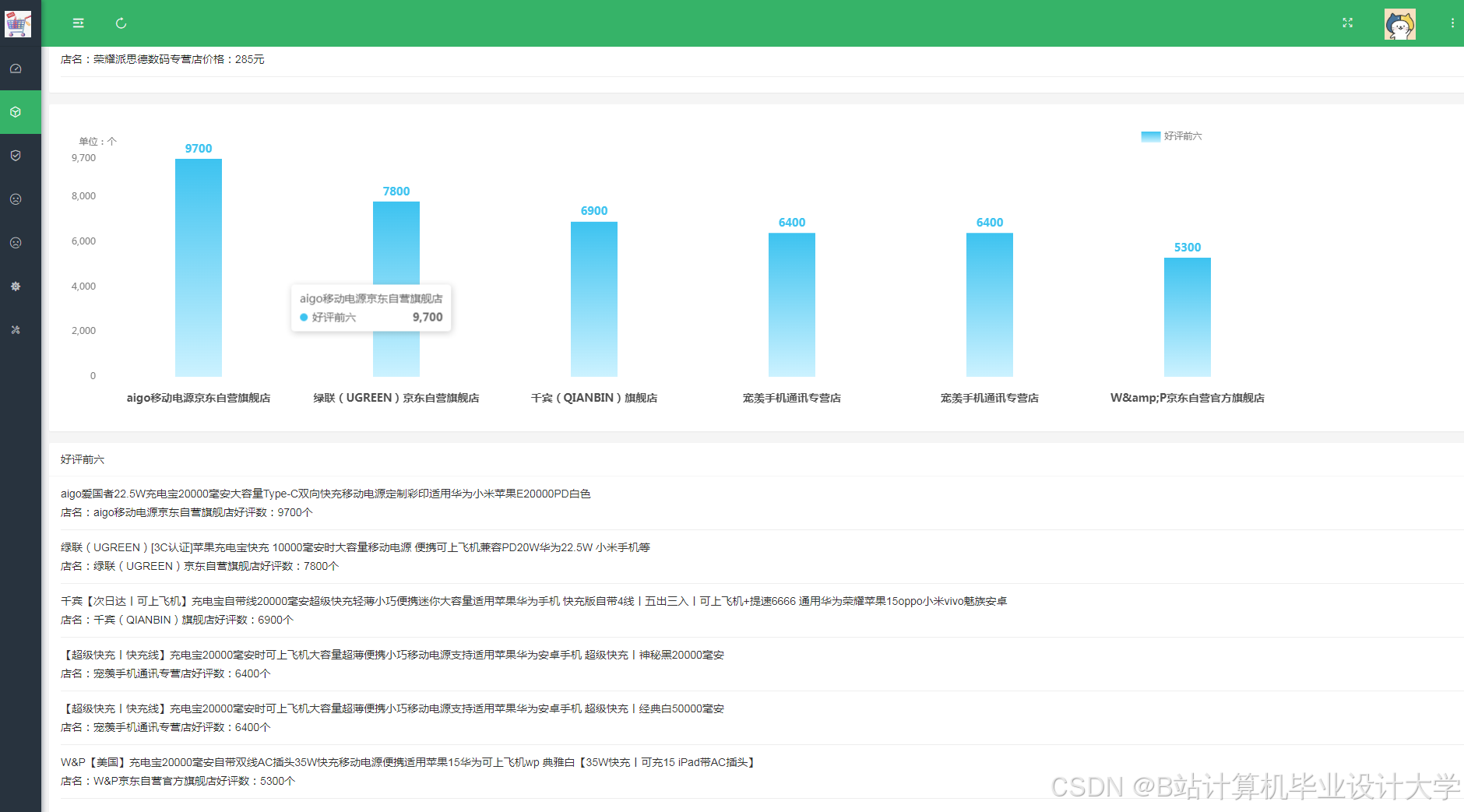
Task: Click the sad-face icon directly above the gear
Action: coord(16,243)
